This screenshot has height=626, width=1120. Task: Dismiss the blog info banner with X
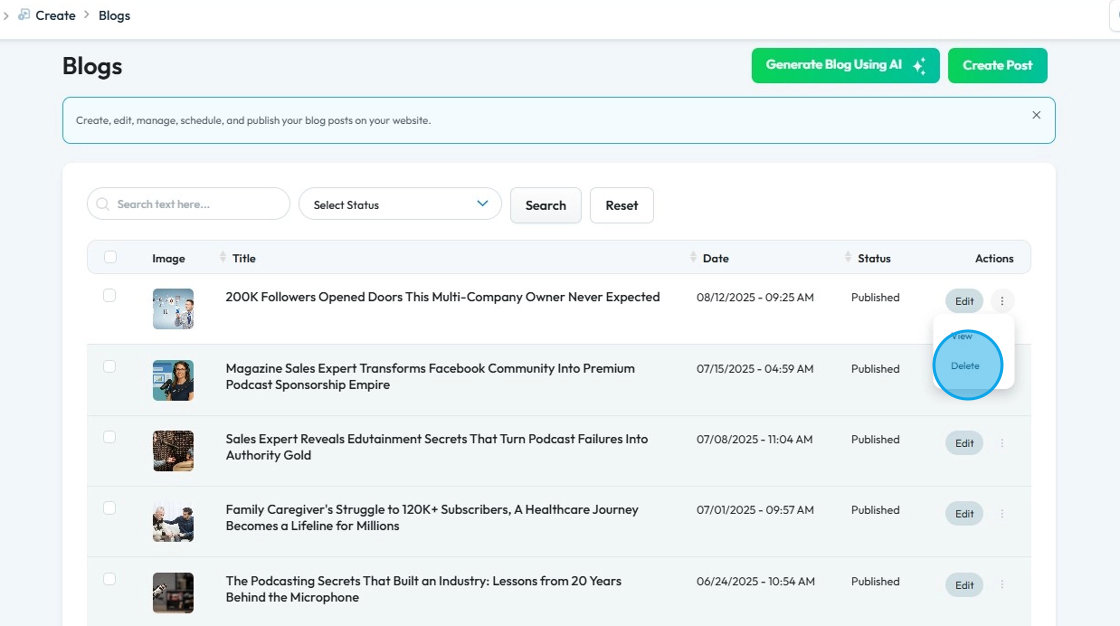point(1036,115)
